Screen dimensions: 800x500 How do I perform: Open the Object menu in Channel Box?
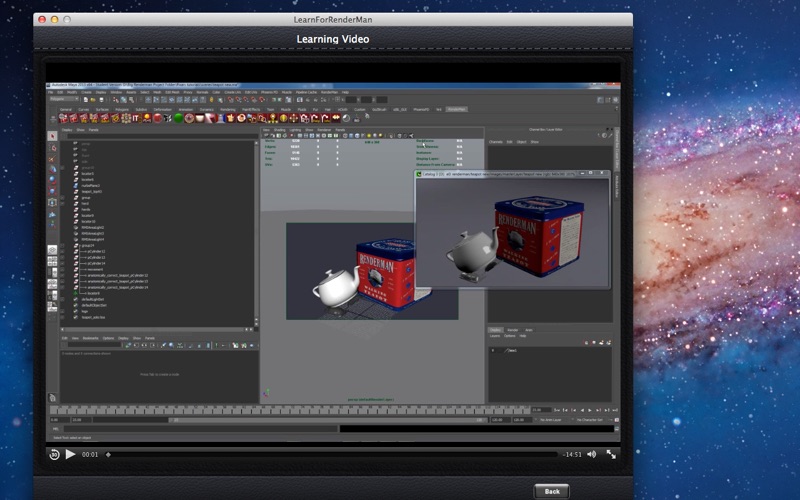coord(521,142)
